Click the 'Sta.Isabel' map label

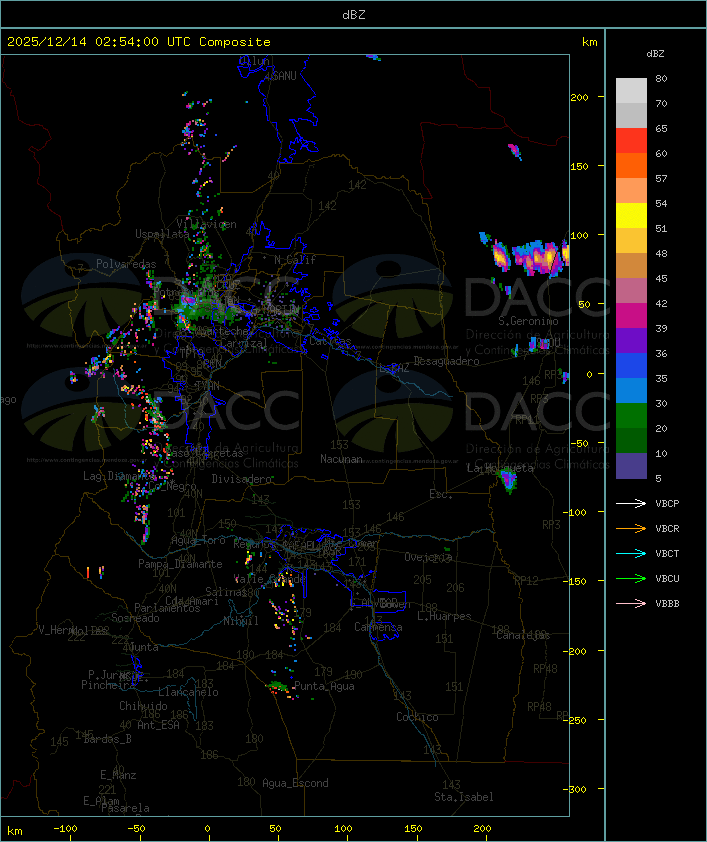(x=464, y=797)
